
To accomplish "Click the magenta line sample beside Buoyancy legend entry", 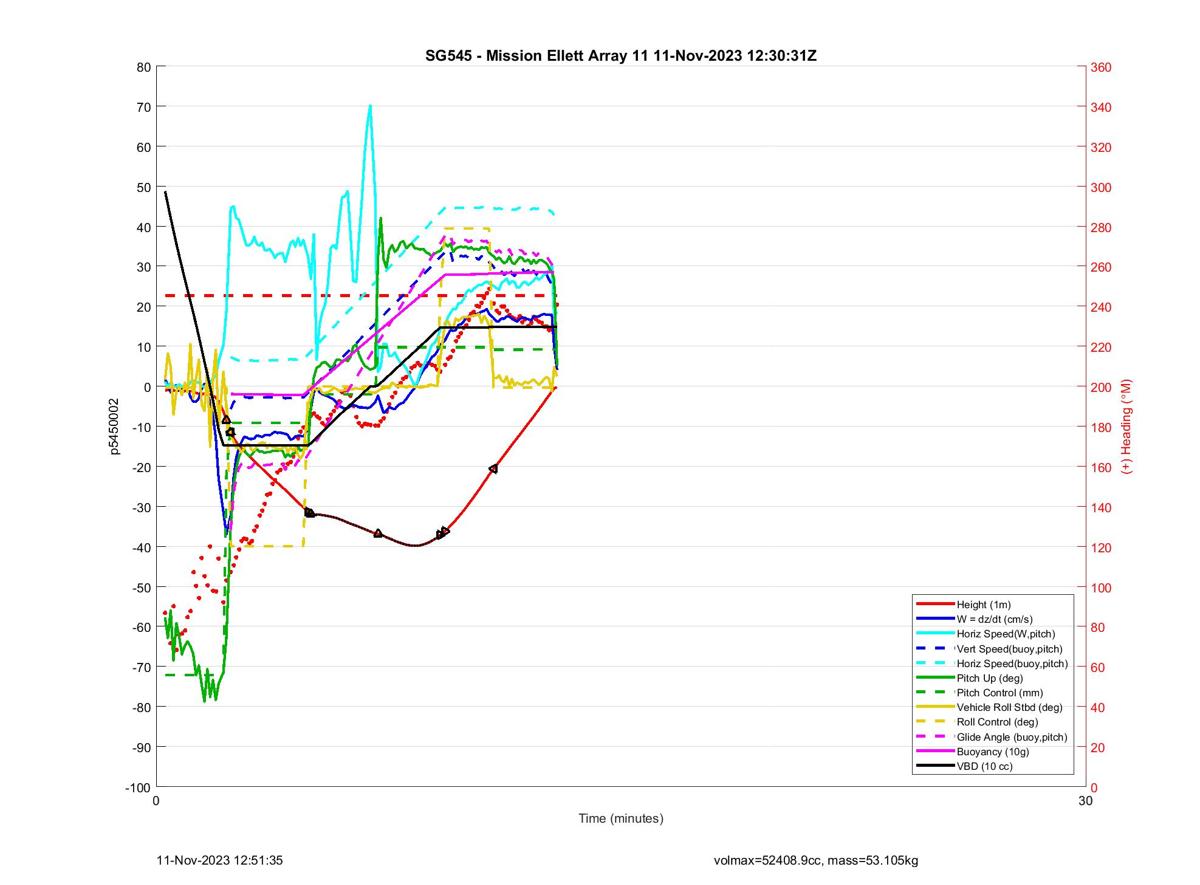I will click(x=935, y=750).
